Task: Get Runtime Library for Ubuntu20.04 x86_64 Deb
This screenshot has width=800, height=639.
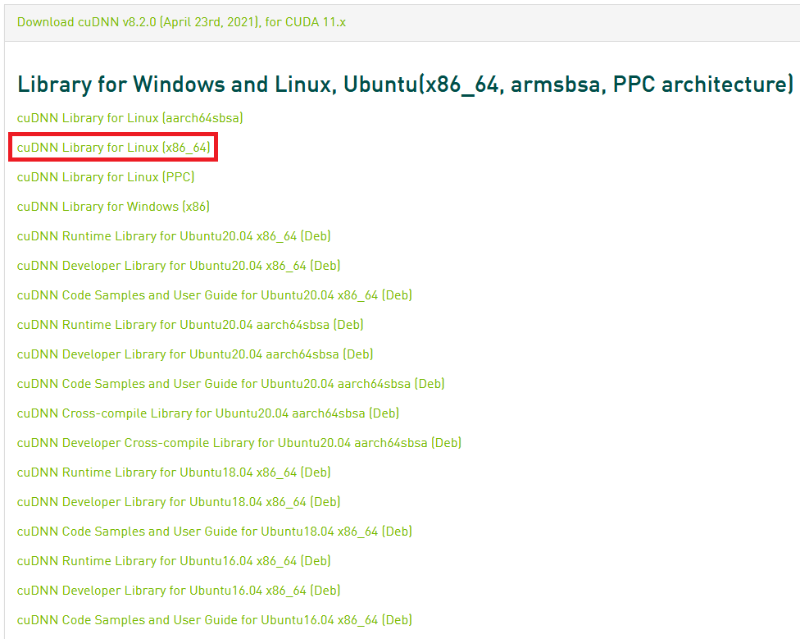Action: click(174, 236)
